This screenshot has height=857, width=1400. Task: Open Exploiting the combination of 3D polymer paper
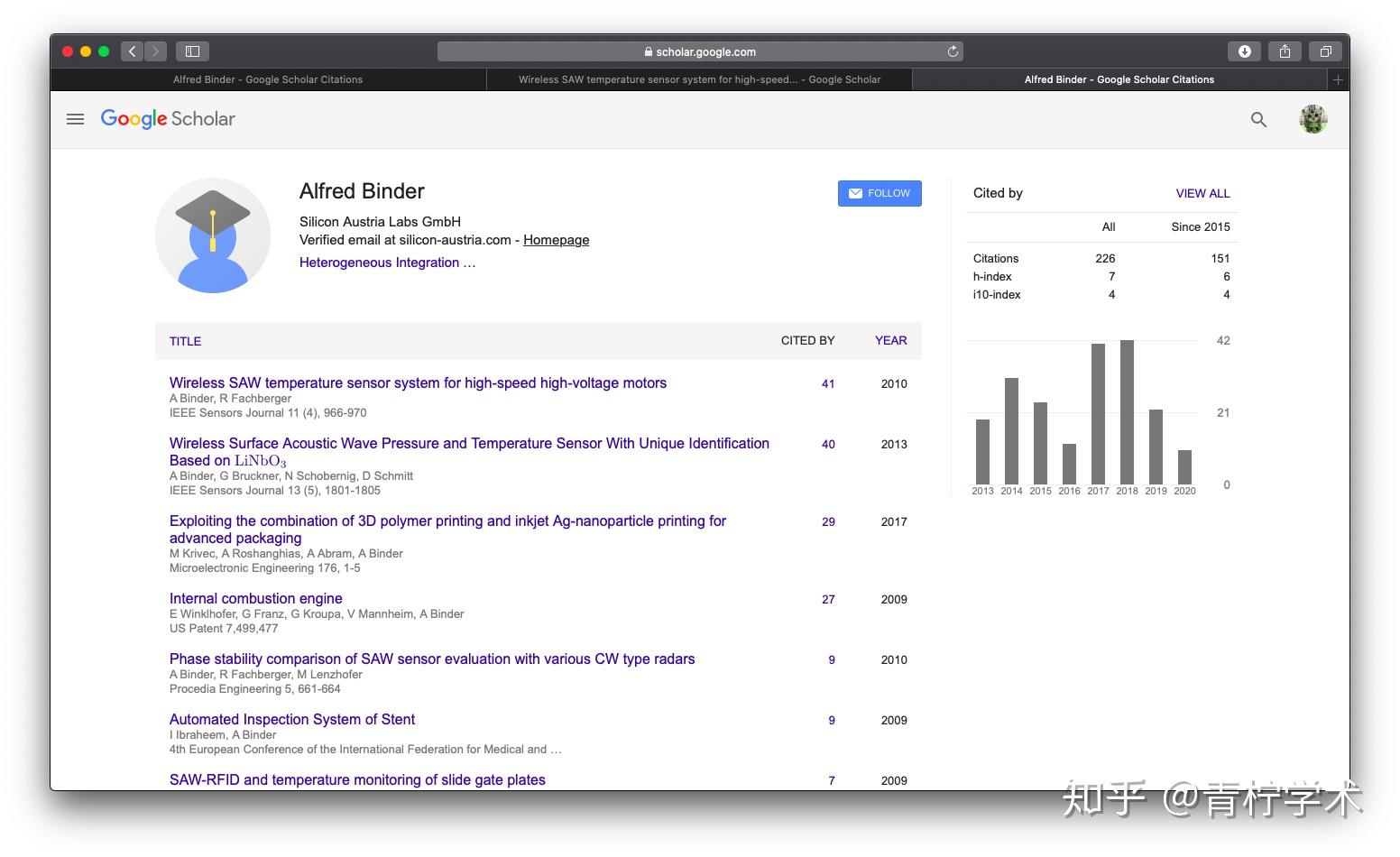coord(447,530)
